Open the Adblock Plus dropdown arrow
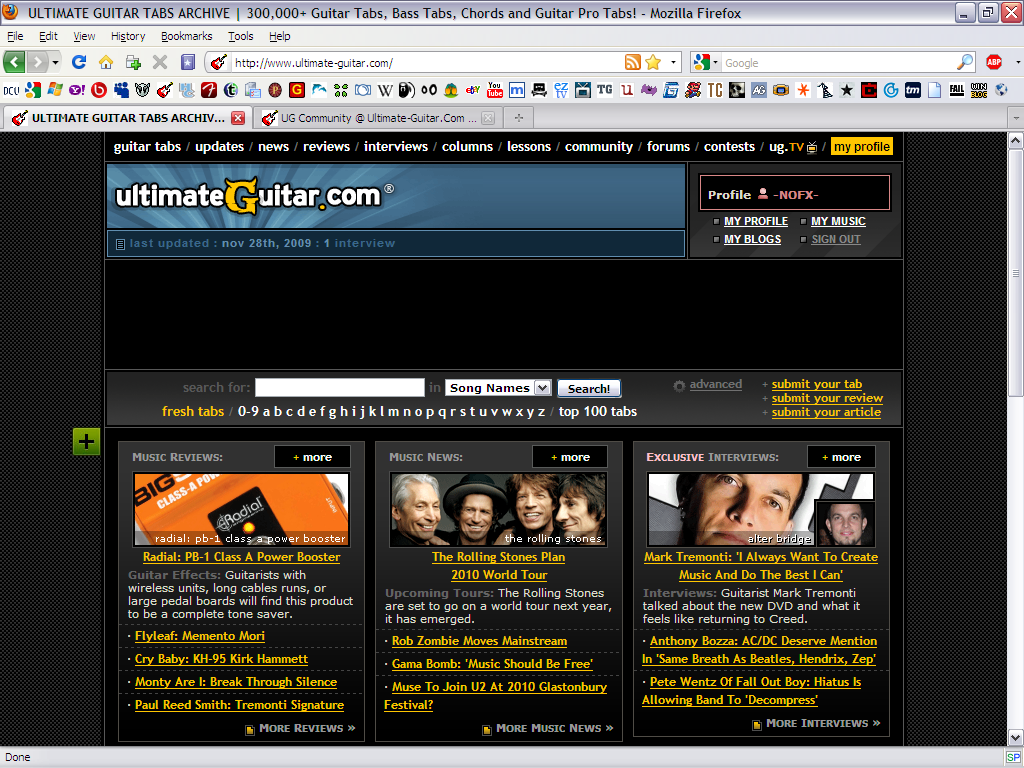 click(1018, 63)
